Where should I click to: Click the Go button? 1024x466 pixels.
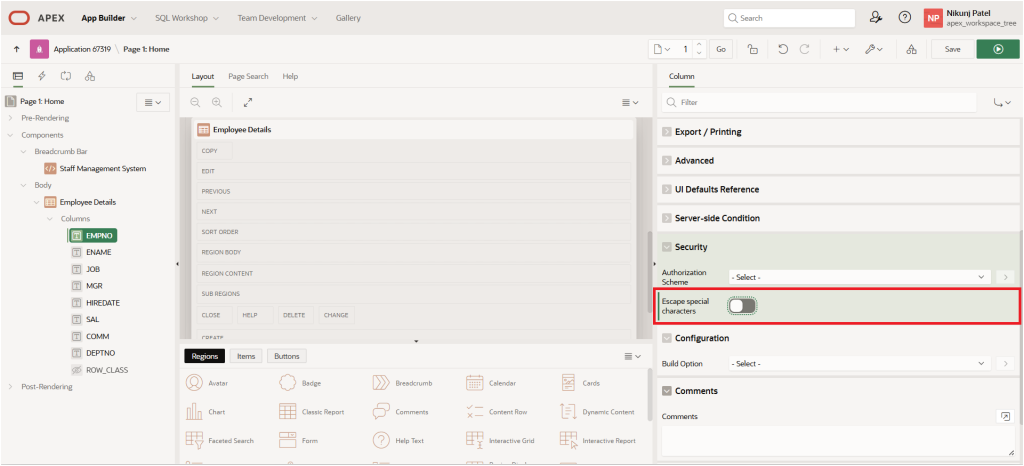click(722, 48)
